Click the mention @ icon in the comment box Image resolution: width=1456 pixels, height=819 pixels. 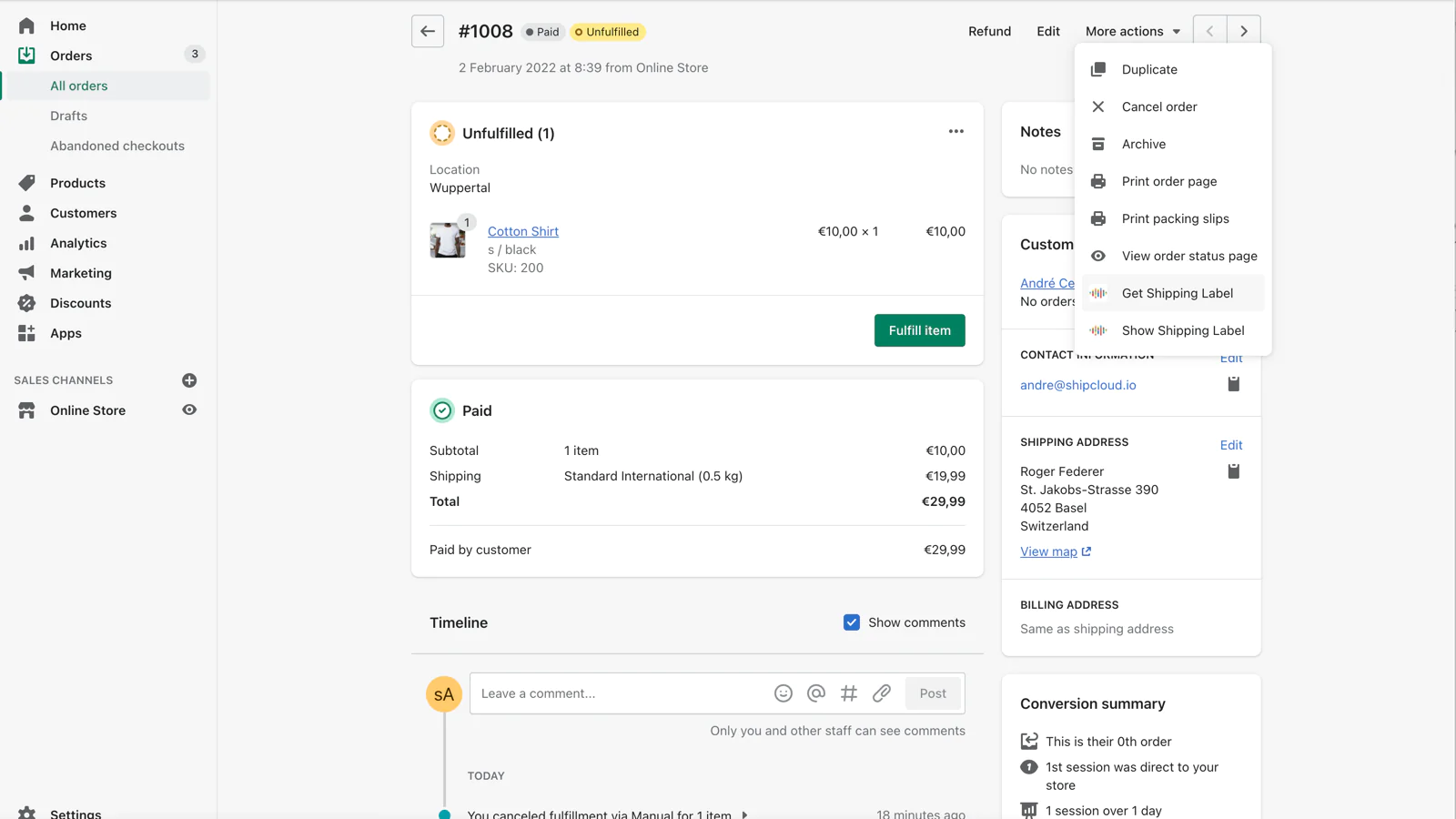816,693
